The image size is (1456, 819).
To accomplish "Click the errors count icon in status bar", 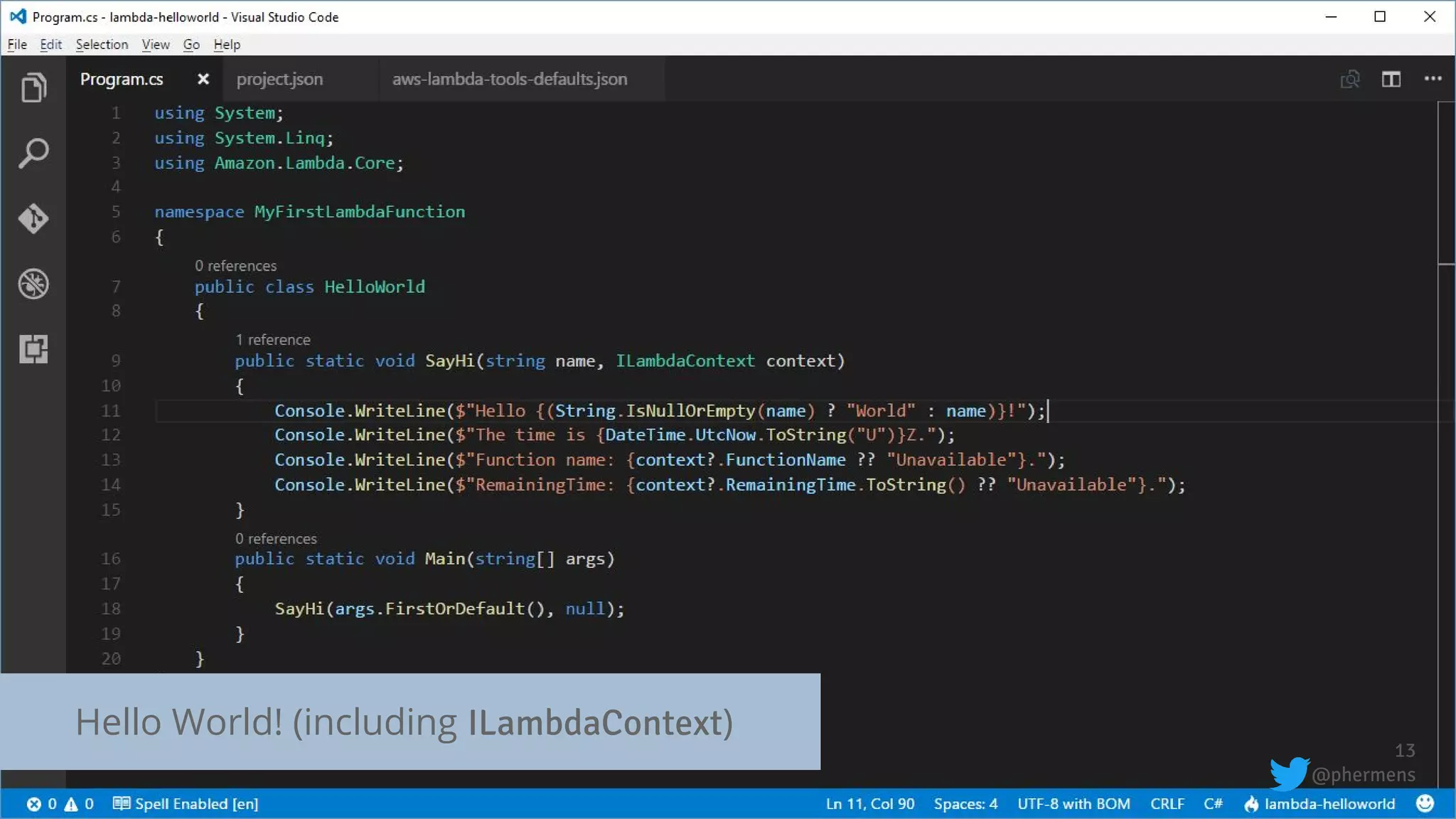I will point(34,804).
